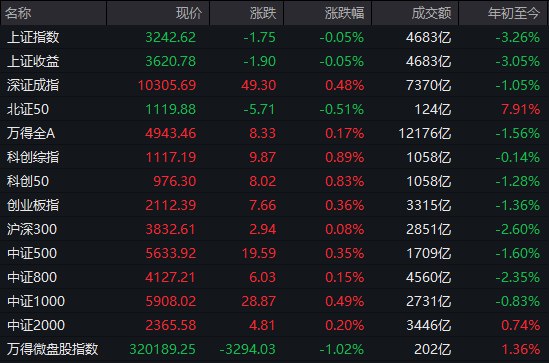Select the 上证指数 row

pyautogui.click(x=274, y=37)
